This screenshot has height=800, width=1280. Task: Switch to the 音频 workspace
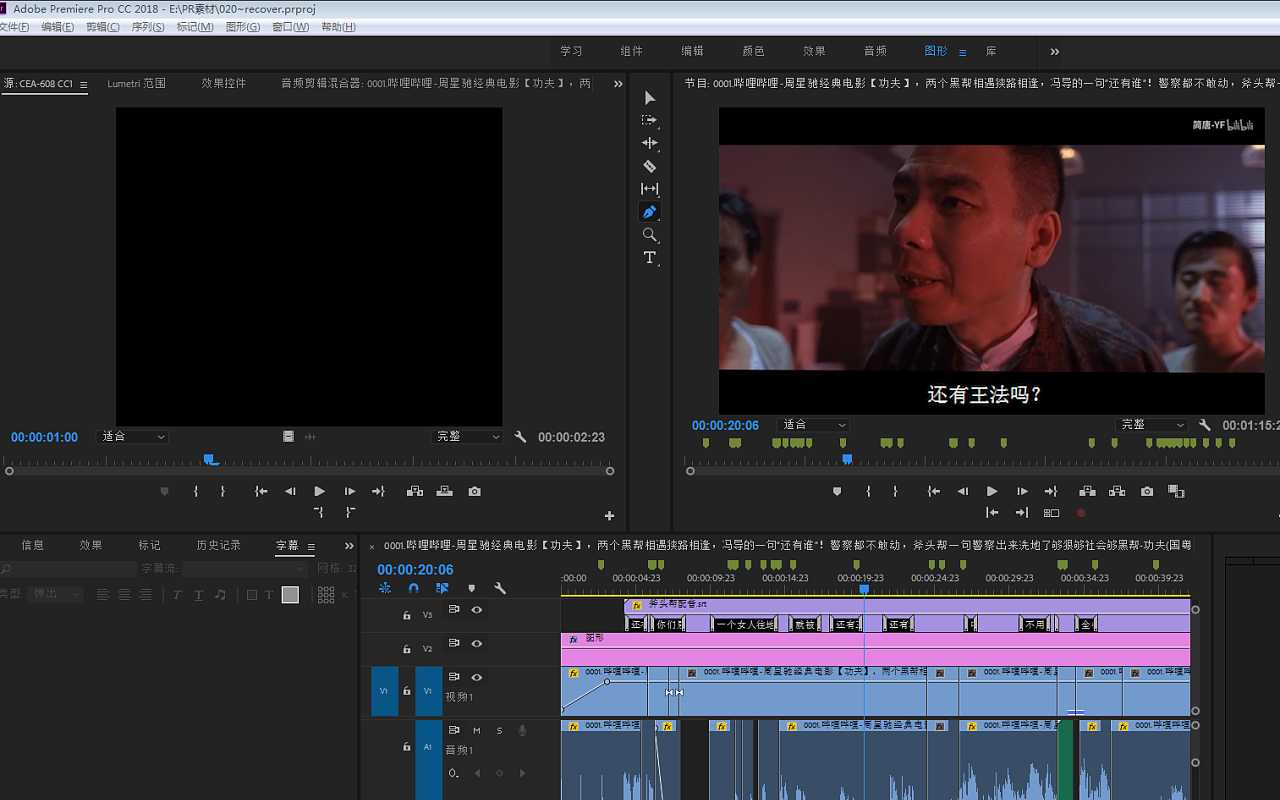(875, 51)
